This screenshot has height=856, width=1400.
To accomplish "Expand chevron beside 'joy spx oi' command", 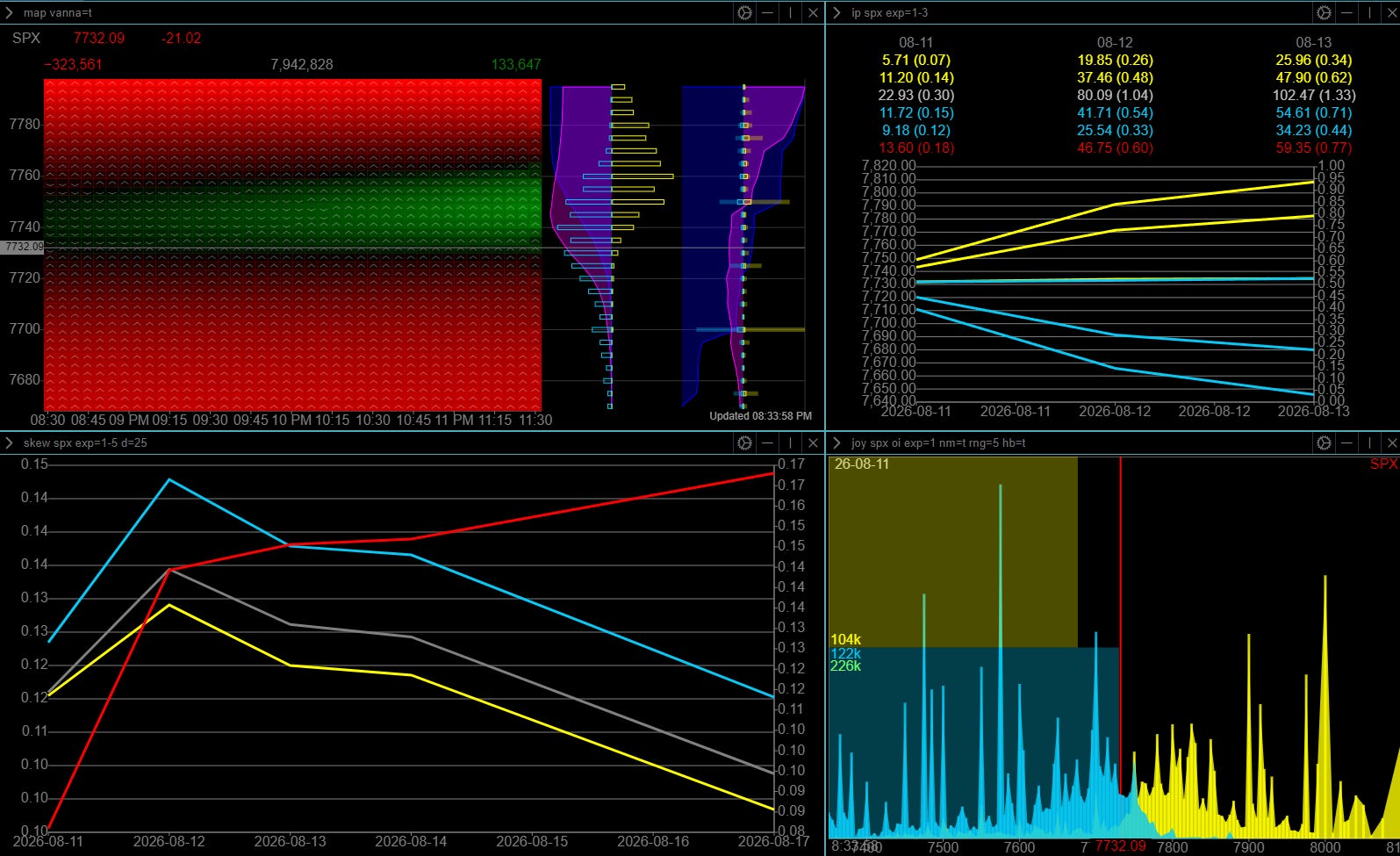I will tap(836, 442).
